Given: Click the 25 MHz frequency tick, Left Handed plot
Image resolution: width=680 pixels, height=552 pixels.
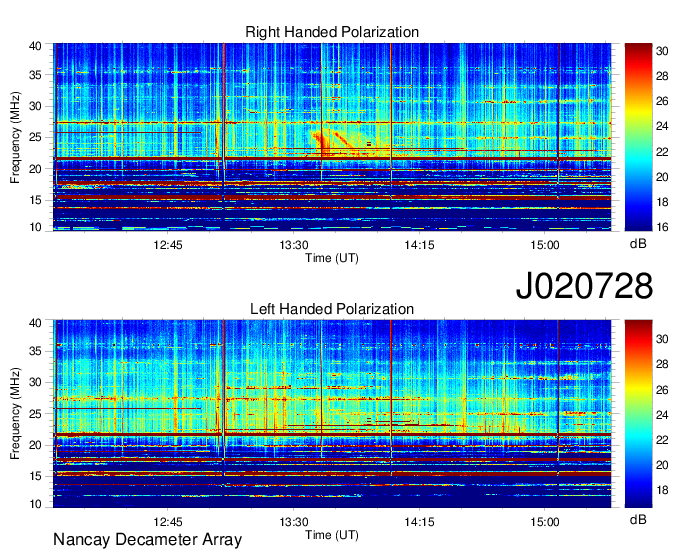Looking at the screenshot, I should [35, 414].
